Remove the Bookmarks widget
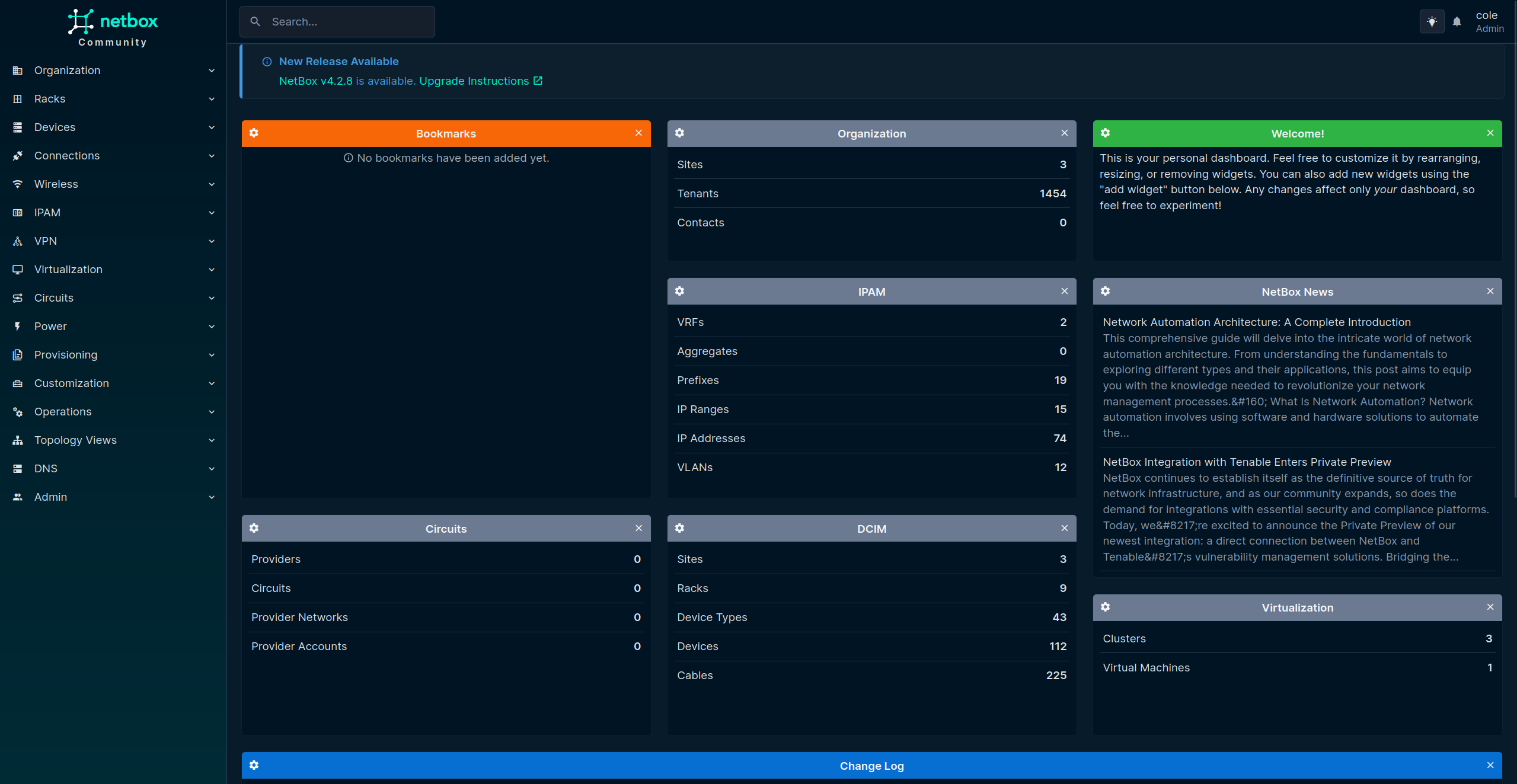1517x784 pixels. coord(638,133)
